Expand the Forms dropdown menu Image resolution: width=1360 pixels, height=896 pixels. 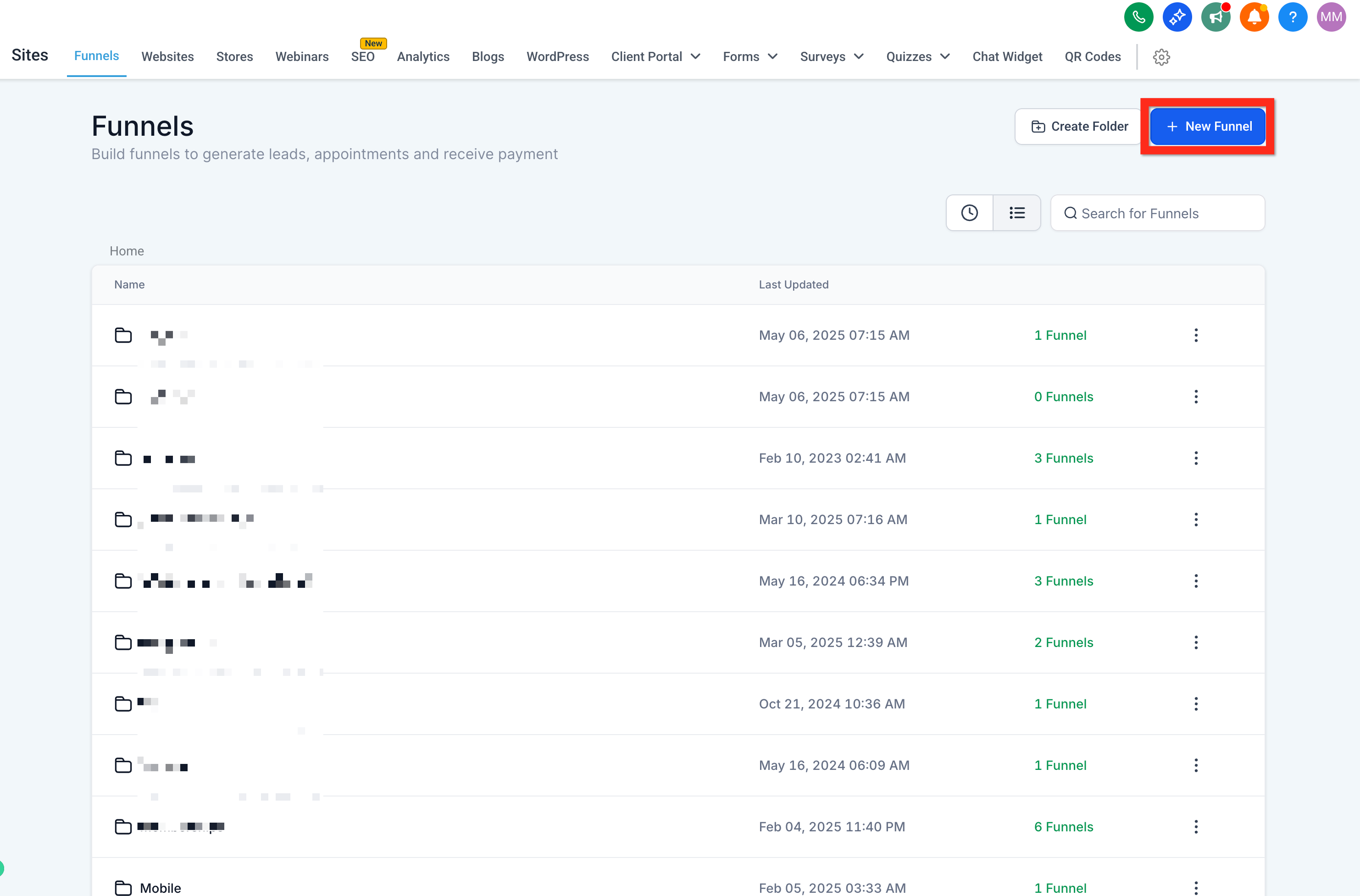(x=749, y=56)
